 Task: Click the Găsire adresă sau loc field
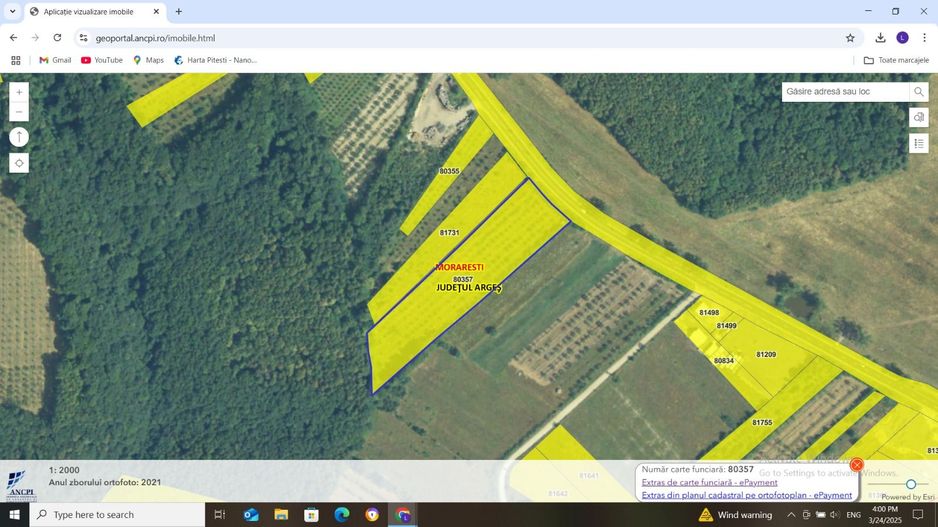(845, 92)
